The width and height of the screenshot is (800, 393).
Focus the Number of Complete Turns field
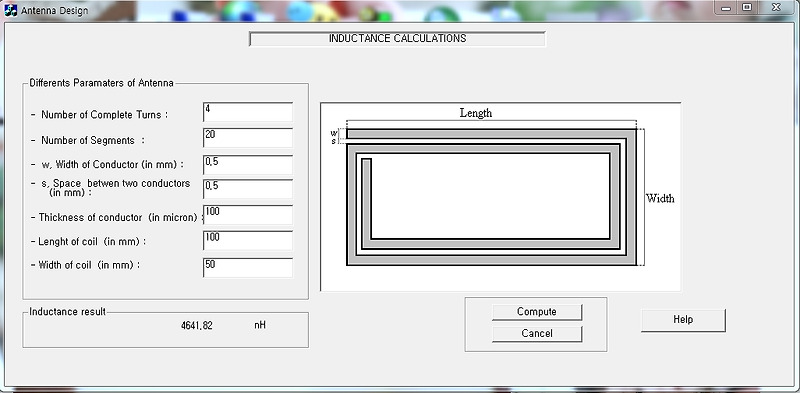pyautogui.click(x=248, y=112)
